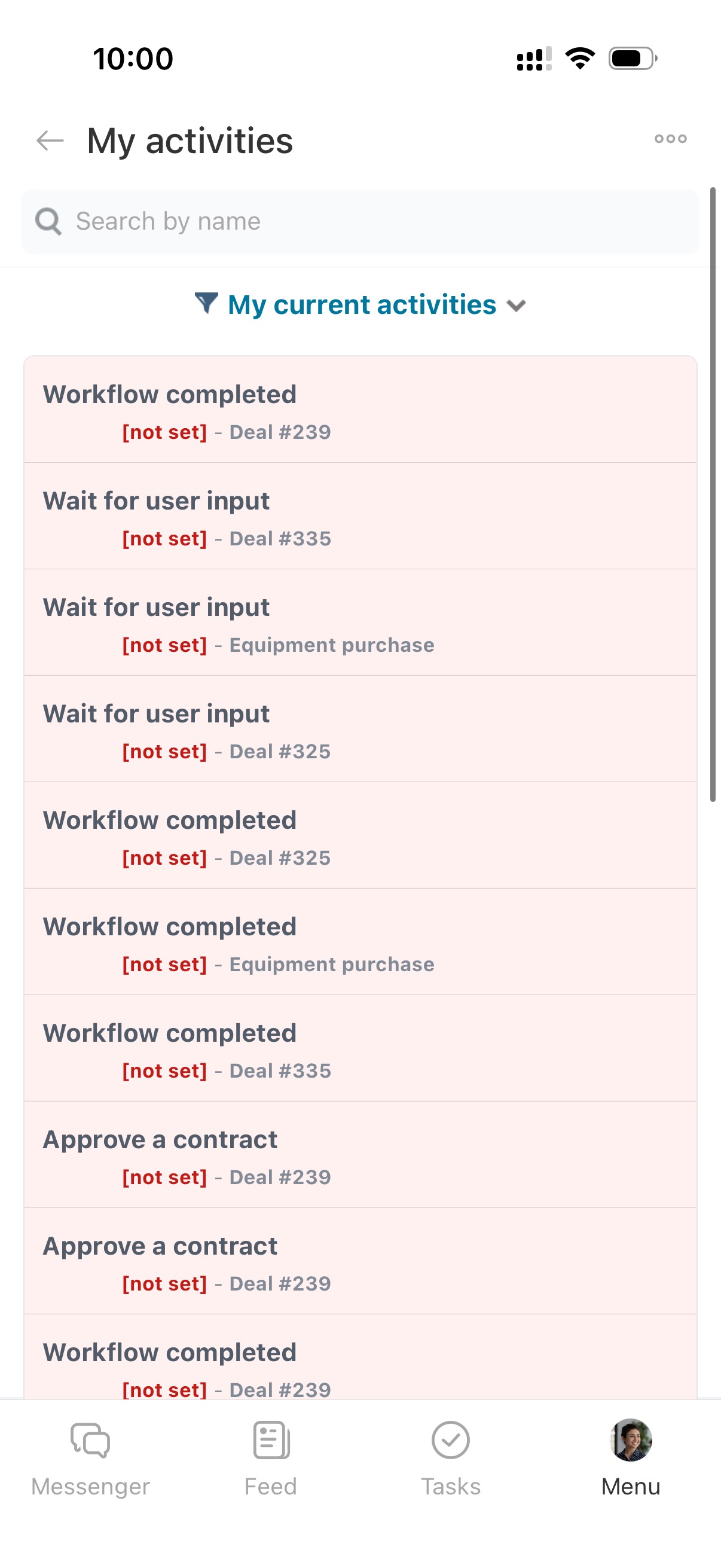Tap the search magnifier icon
Image resolution: width=721 pixels, height=1568 pixels.
coord(48,221)
